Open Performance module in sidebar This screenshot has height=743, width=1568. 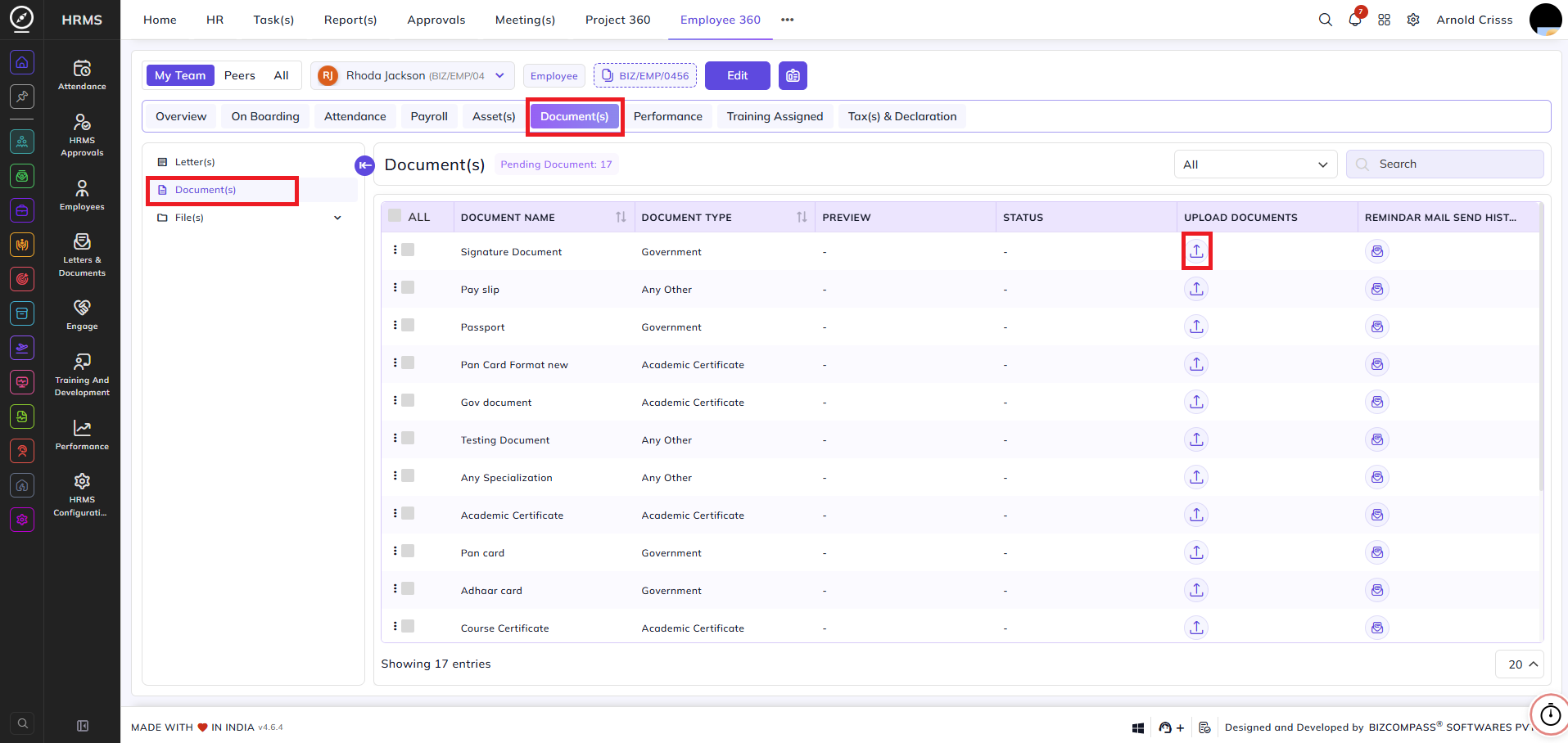click(82, 435)
